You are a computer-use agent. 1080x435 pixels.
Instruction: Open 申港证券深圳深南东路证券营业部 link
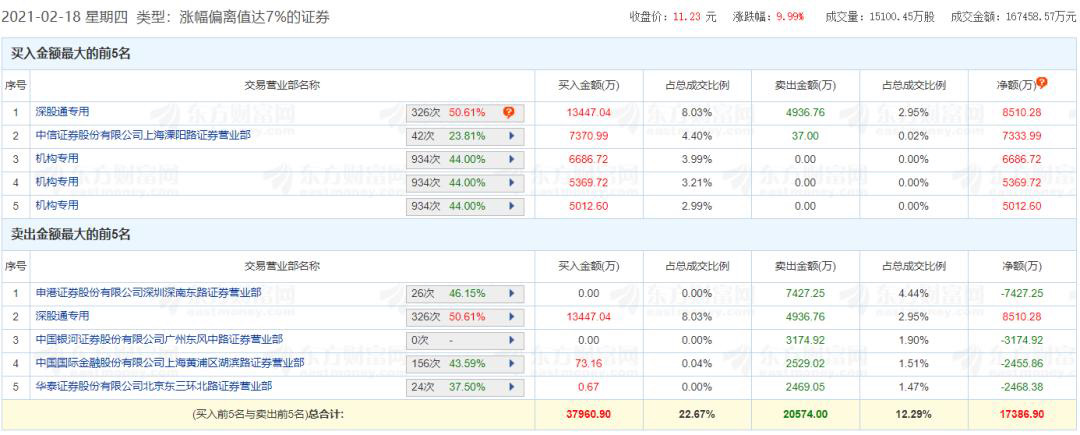148,293
